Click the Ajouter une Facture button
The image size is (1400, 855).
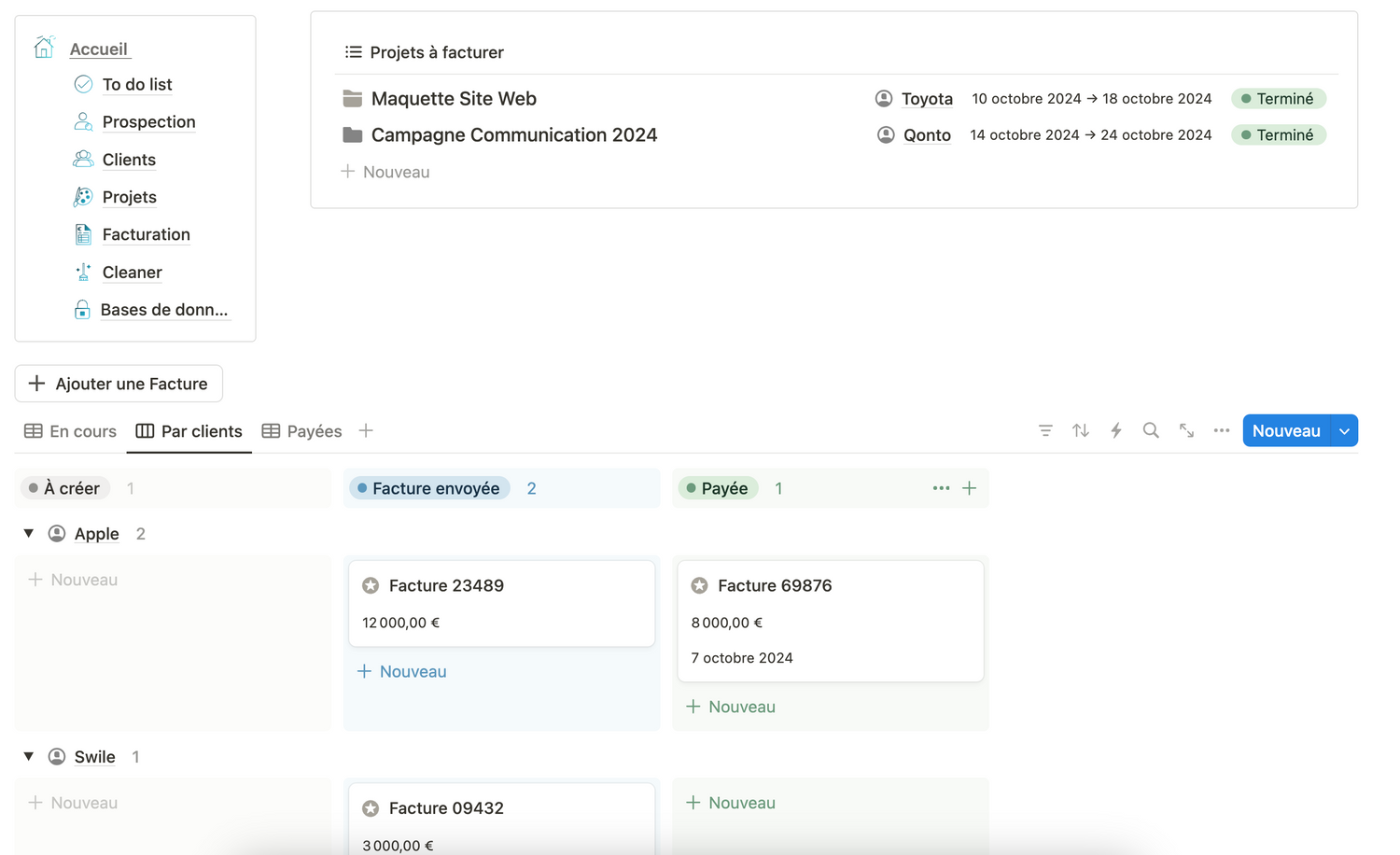tap(119, 384)
